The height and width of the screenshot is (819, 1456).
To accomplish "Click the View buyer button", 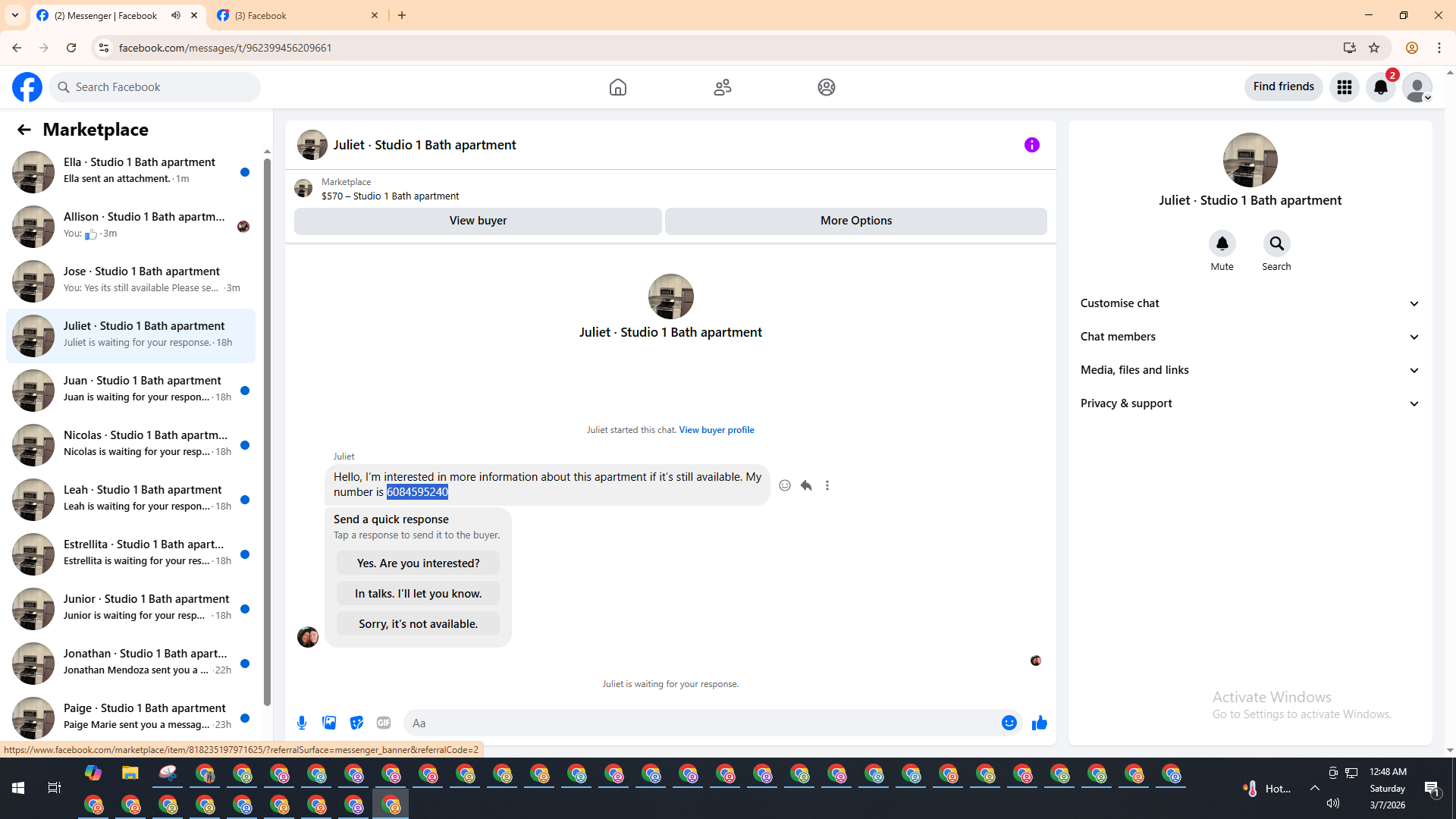I will [478, 221].
